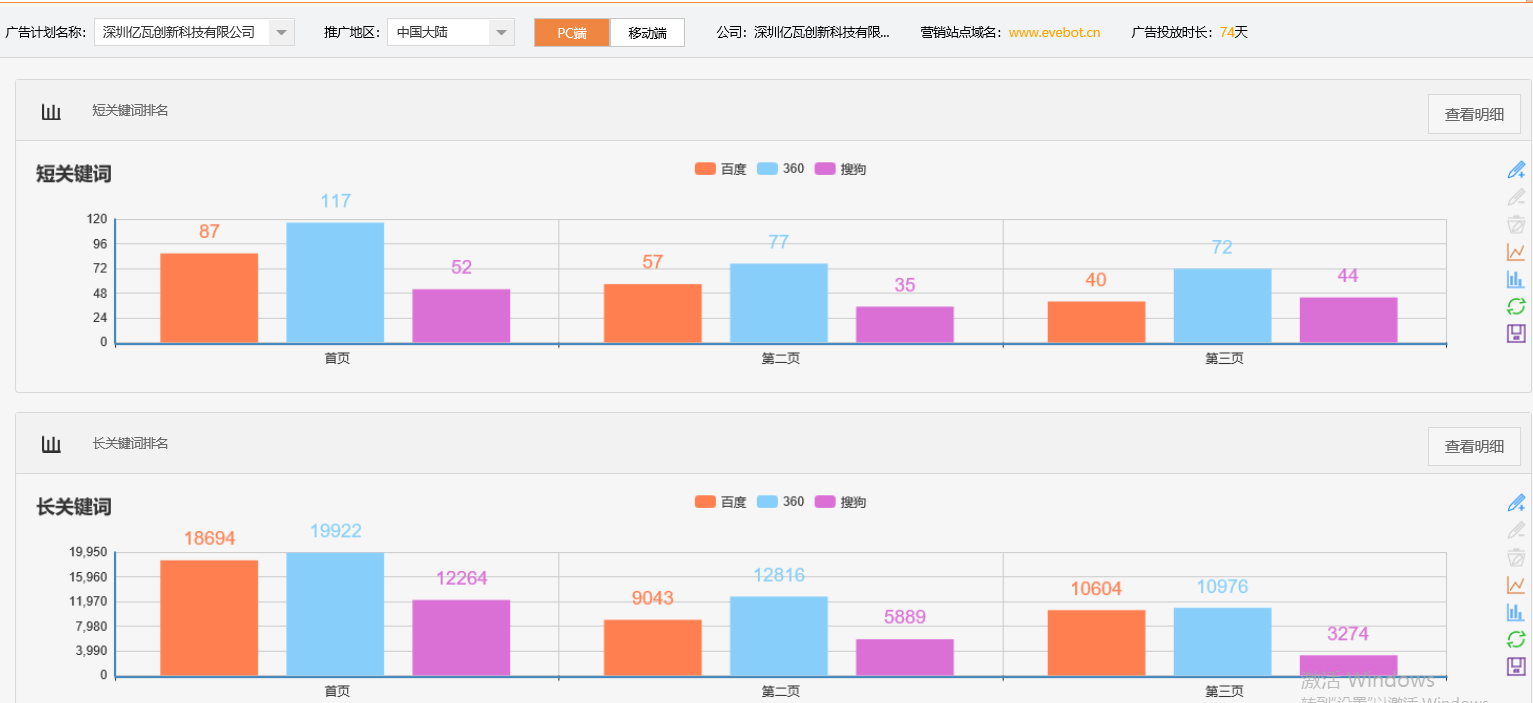Screen dimensions: 1533x703
Task: Save the 长关键词 chart as an image
Action: pos(1516,666)
